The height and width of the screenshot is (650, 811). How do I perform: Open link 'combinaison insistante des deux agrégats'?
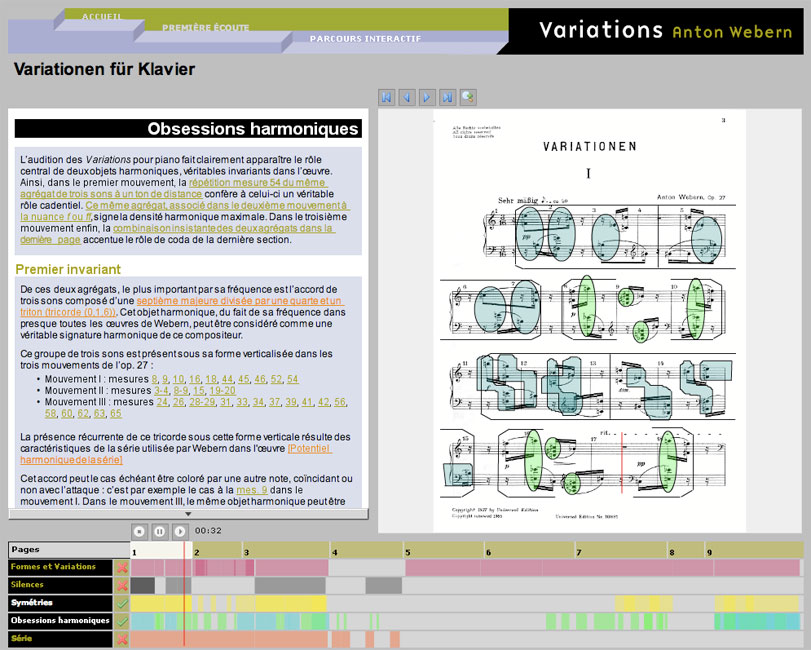(x=223, y=228)
